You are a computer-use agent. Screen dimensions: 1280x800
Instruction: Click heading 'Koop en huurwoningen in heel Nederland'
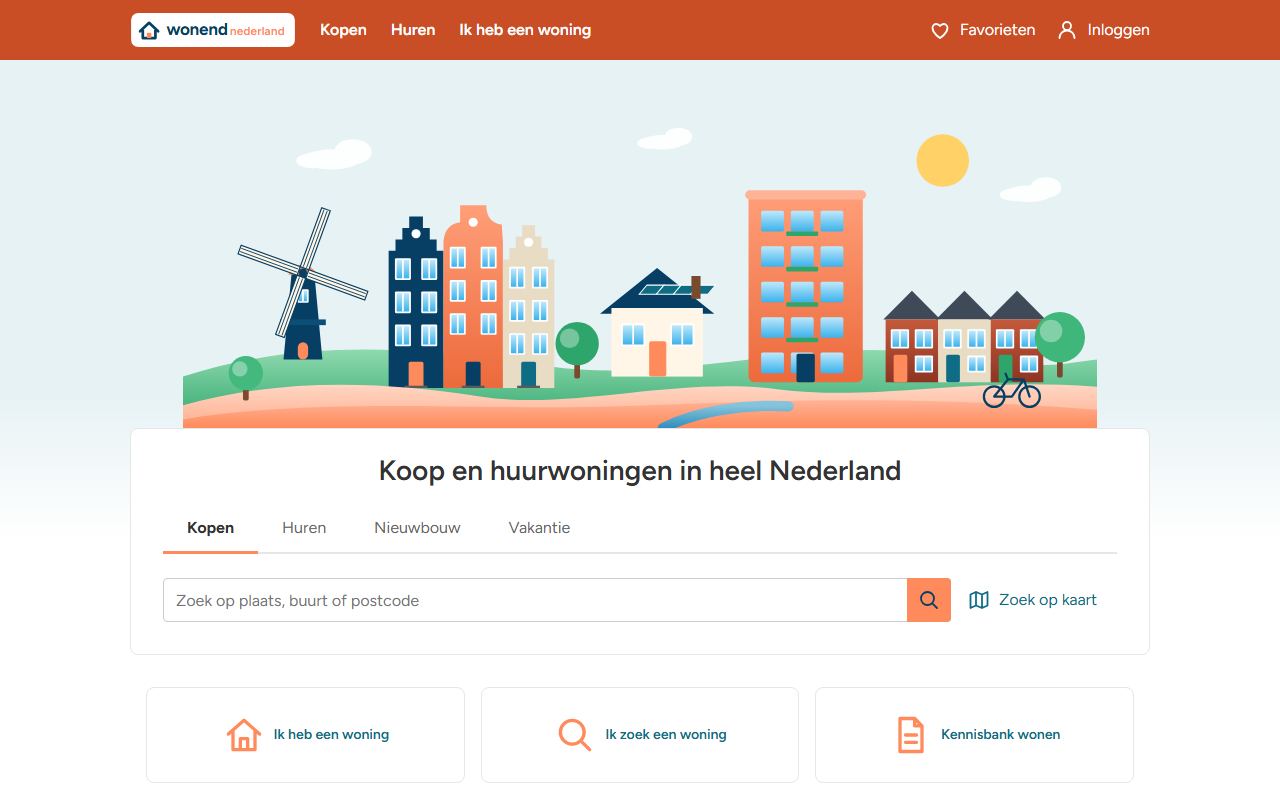click(640, 470)
